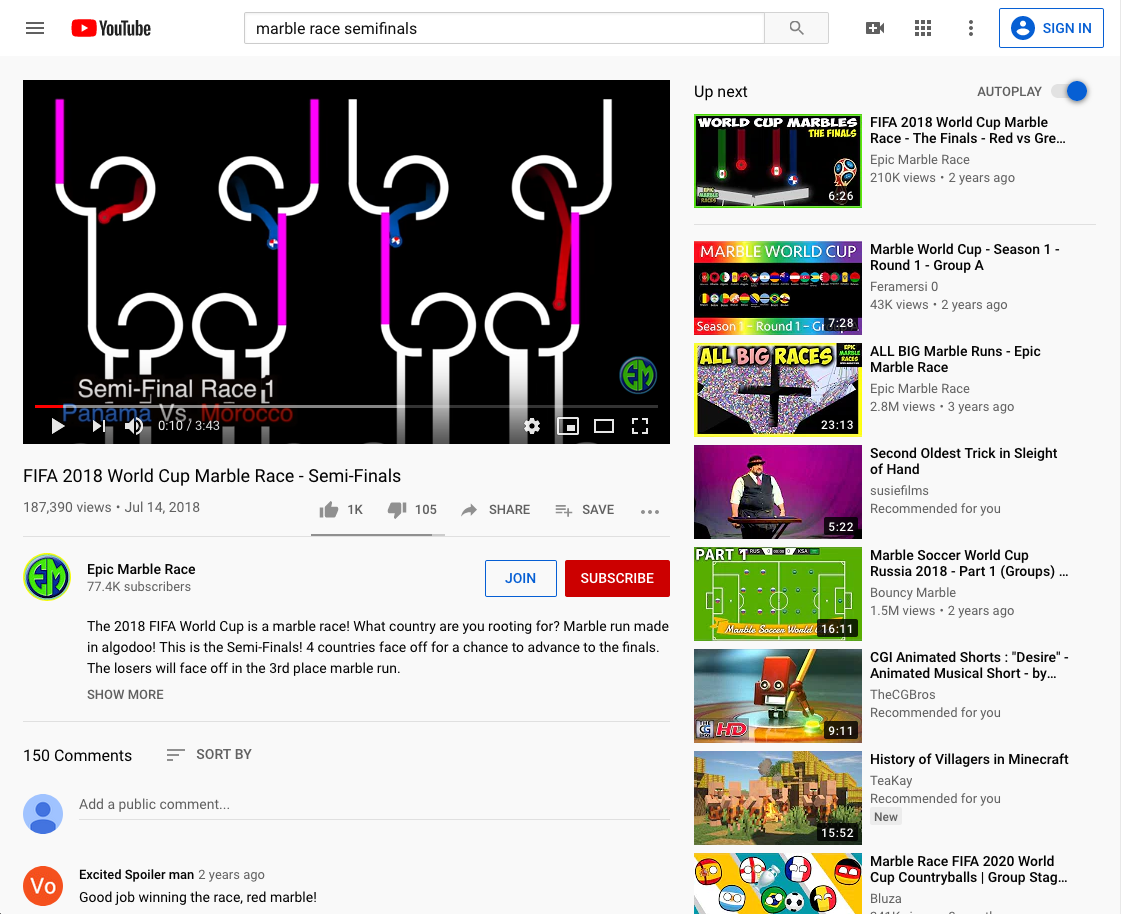Open FIFA 2018 Finals Red vs Green thumbnail

tap(778, 161)
